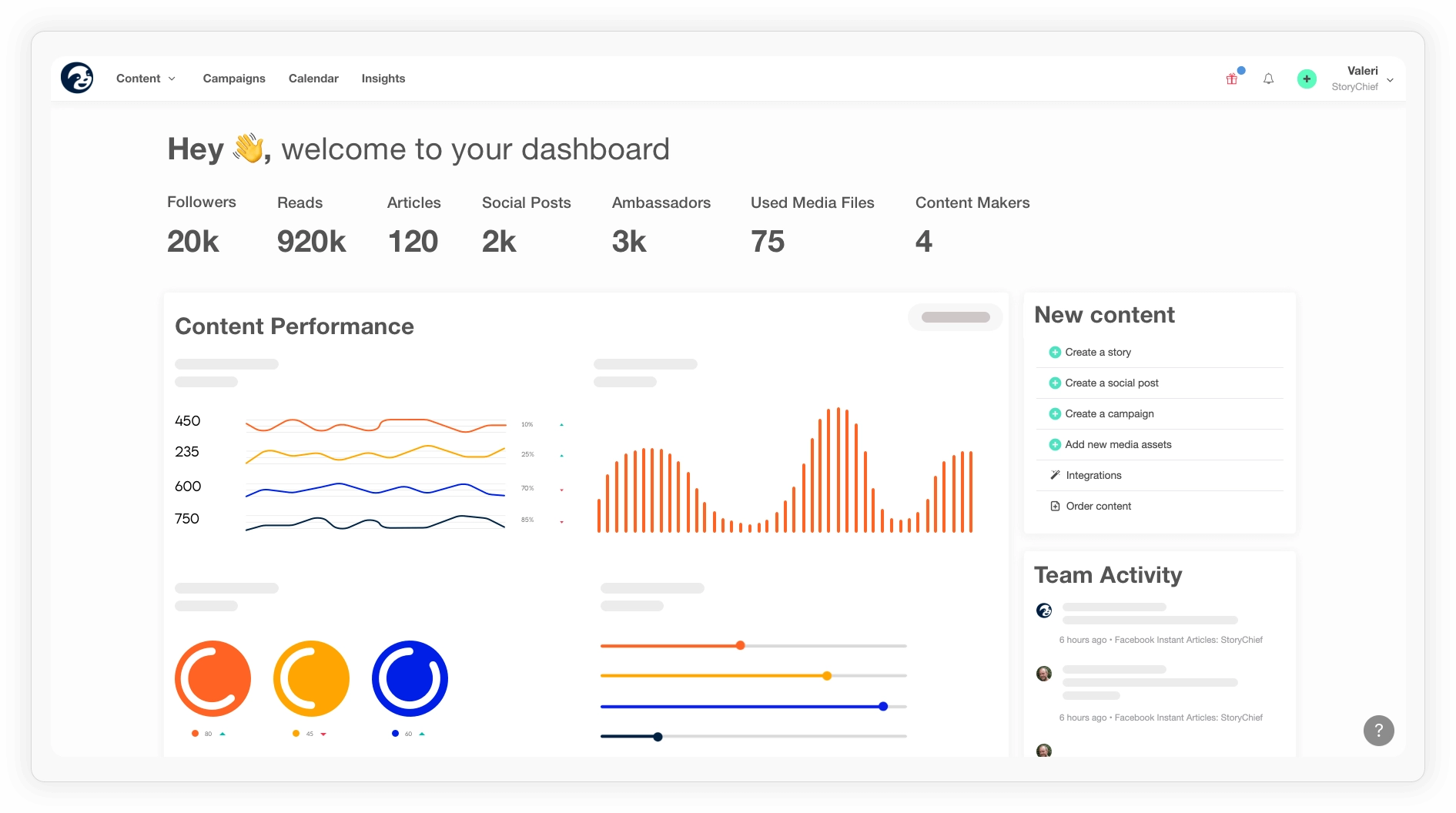Click the Integrations wand icon

pyautogui.click(x=1055, y=475)
